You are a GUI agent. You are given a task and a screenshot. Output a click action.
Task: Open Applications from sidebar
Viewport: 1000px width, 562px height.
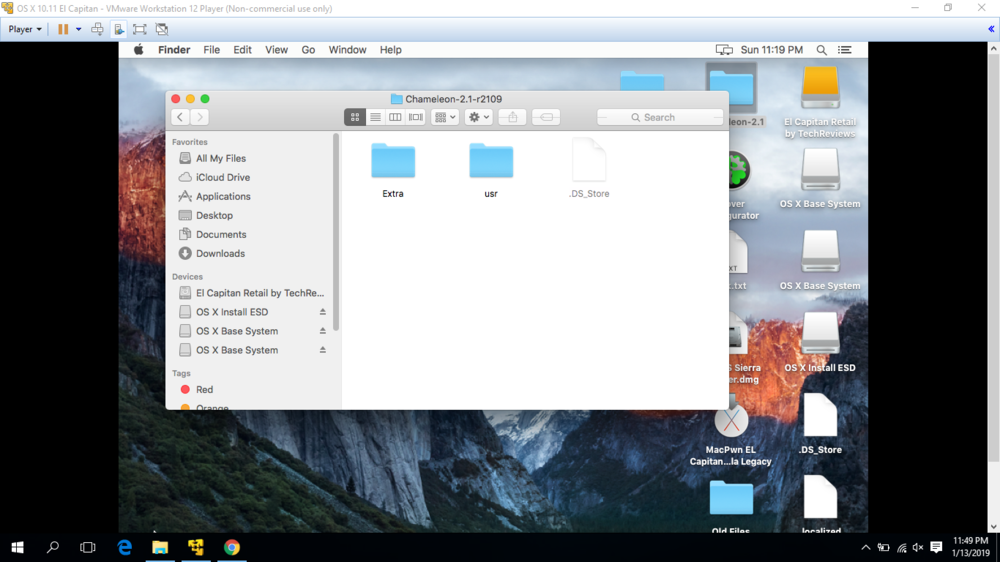coord(223,197)
